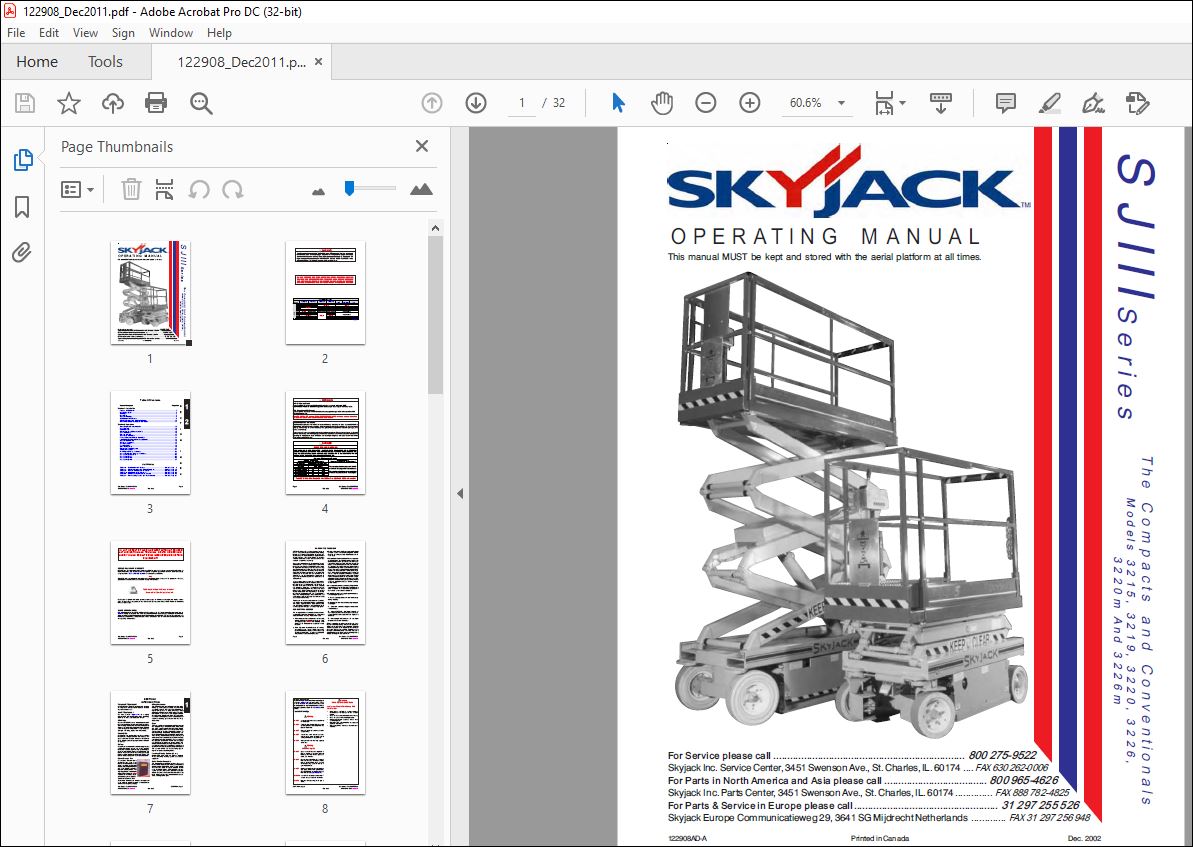The width and height of the screenshot is (1193, 847).
Task: Go to previous page arrow
Action: point(432,103)
